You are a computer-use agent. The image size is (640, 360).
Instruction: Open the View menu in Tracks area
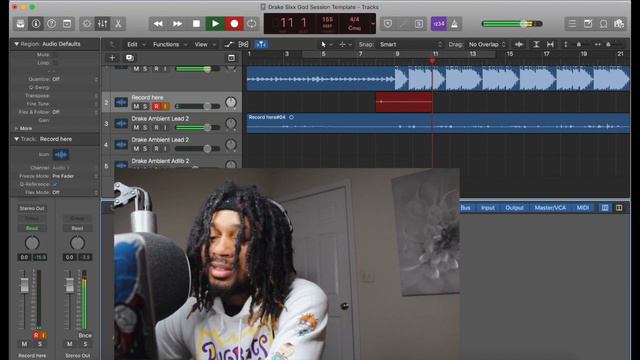(x=204, y=44)
